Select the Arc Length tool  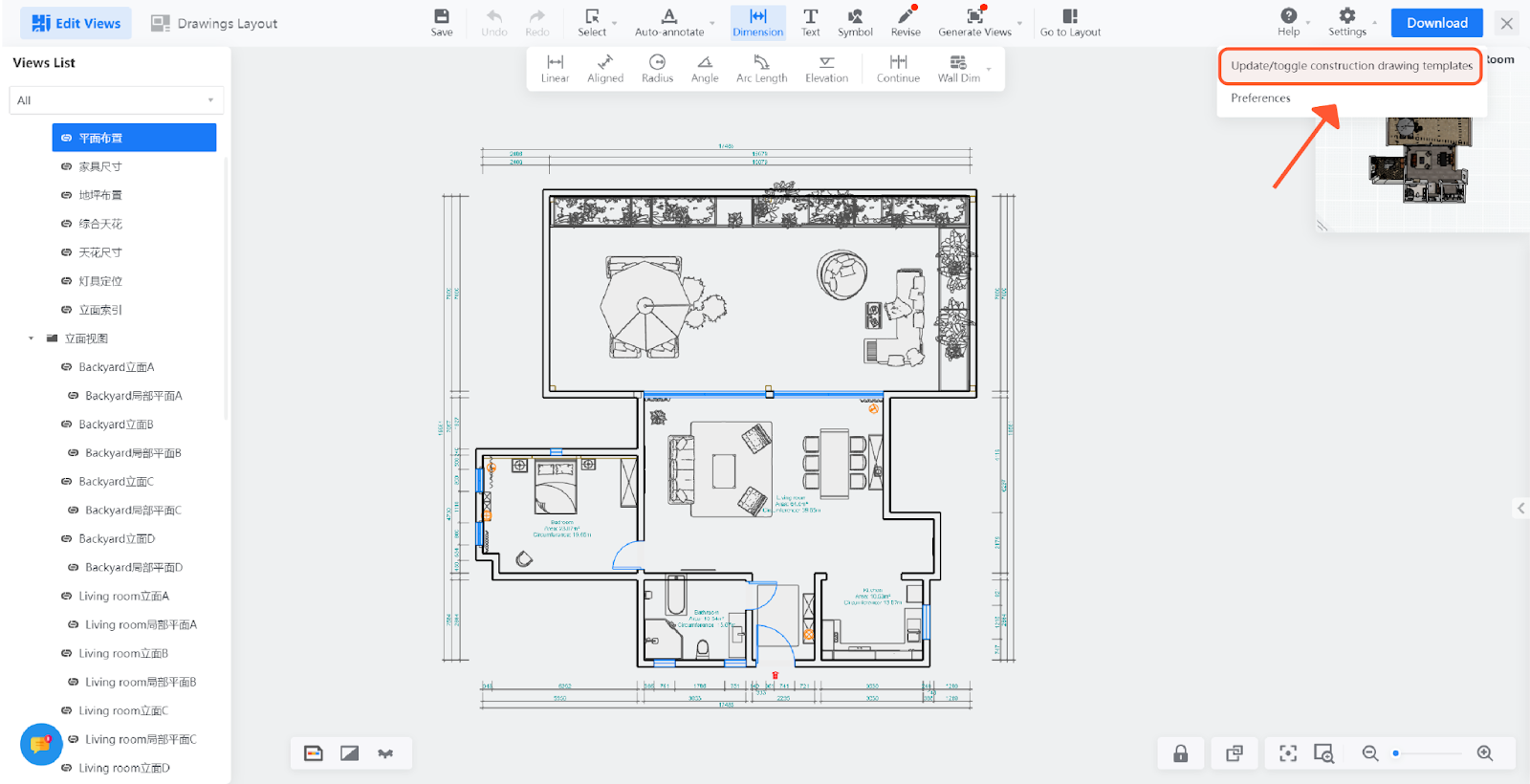[761, 69]
